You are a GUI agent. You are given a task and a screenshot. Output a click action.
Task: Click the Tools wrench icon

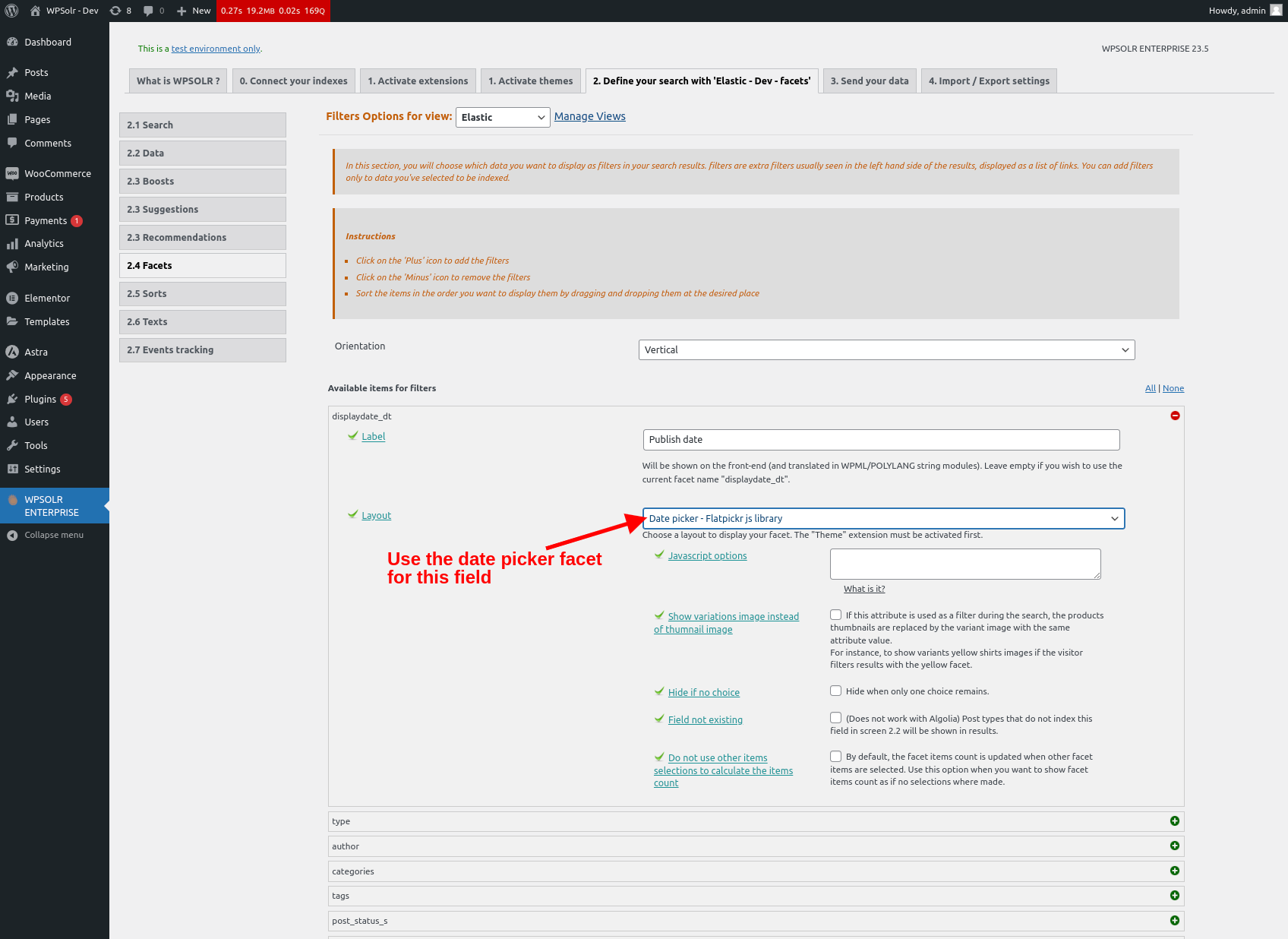tap(12, 445)
